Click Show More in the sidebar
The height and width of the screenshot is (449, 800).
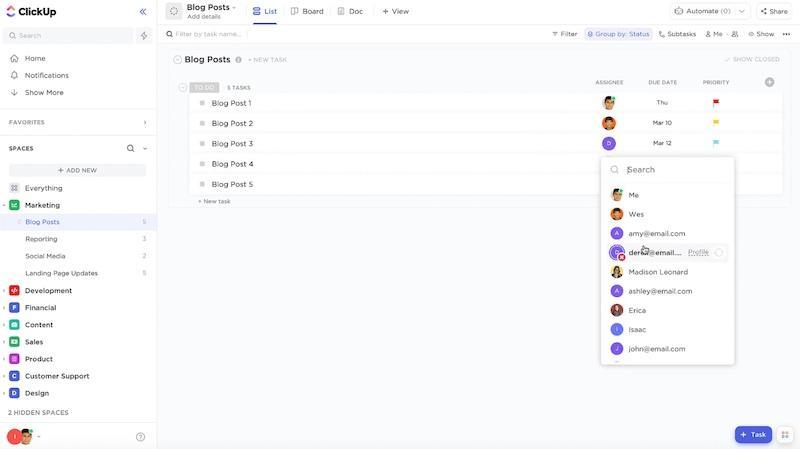coord(44,92)
